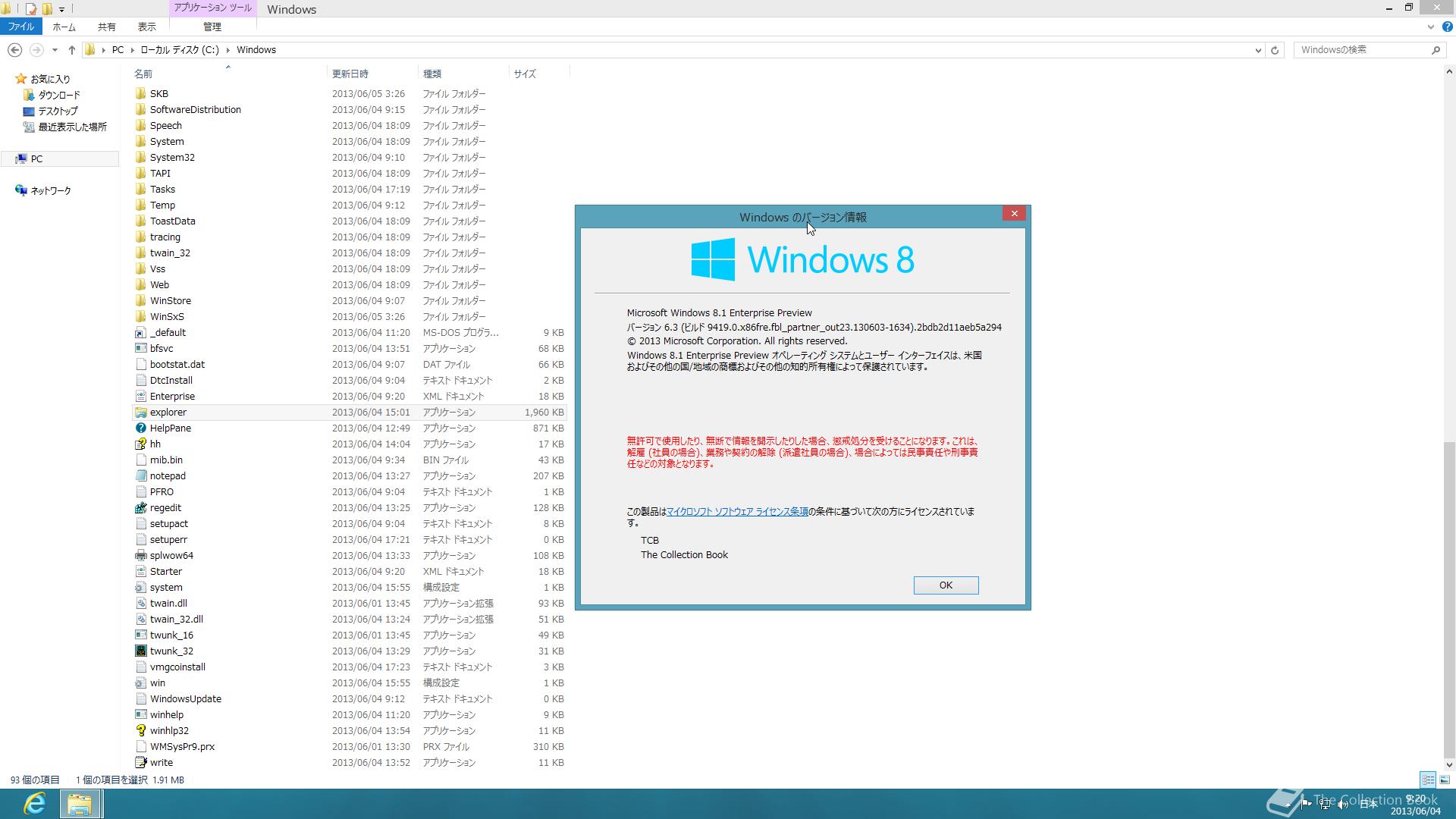
Task: Select the hh application icon
Action: 140,444
